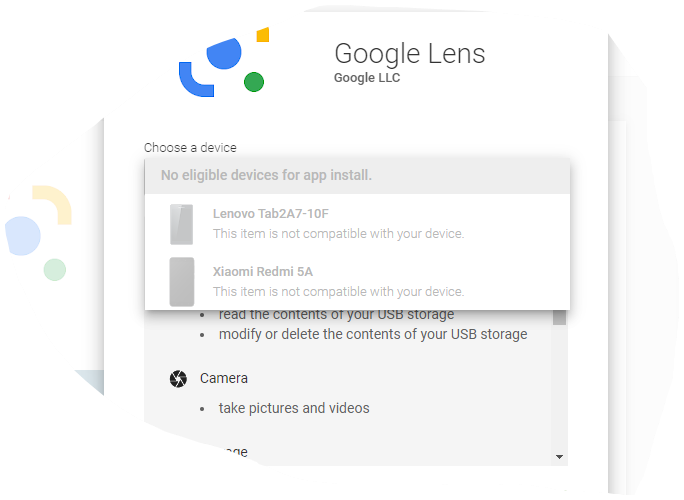Screen dimensions: 684x500
Task: Click the permissions list scrollbar thumb
Action: coord(559,318)
